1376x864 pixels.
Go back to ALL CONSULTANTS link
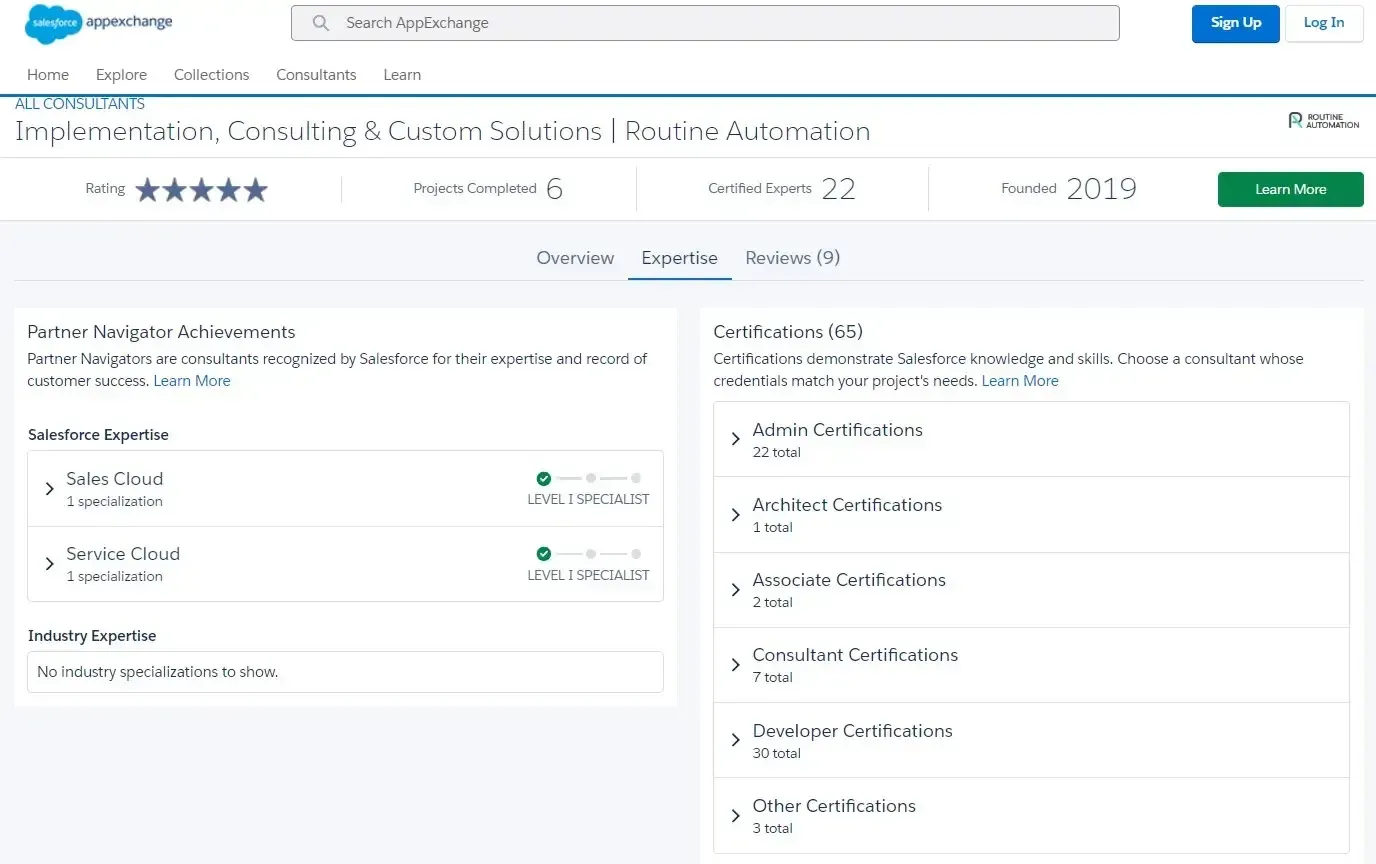point(80,104)
